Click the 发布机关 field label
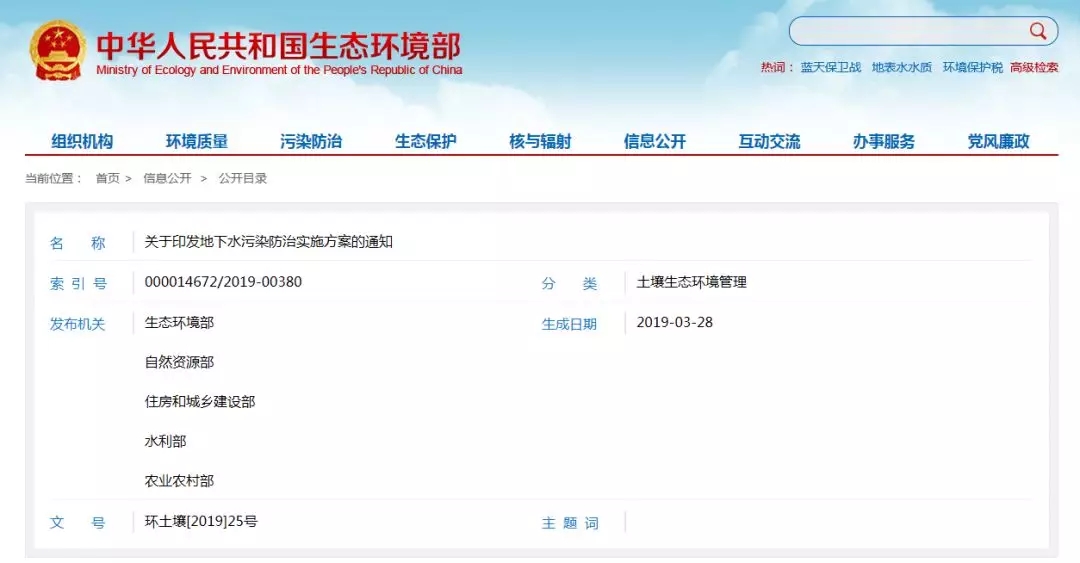This screenshot has width=1080, height=563. click(77, 325)
